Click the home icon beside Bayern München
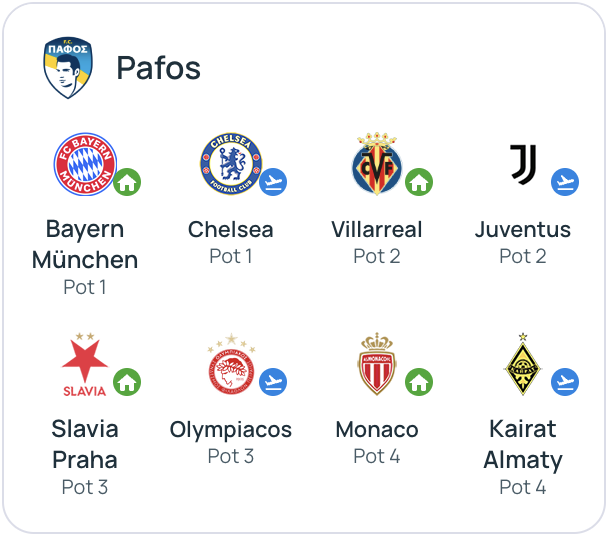The height and width of the screenshot is (538, 610). point(126,182)
